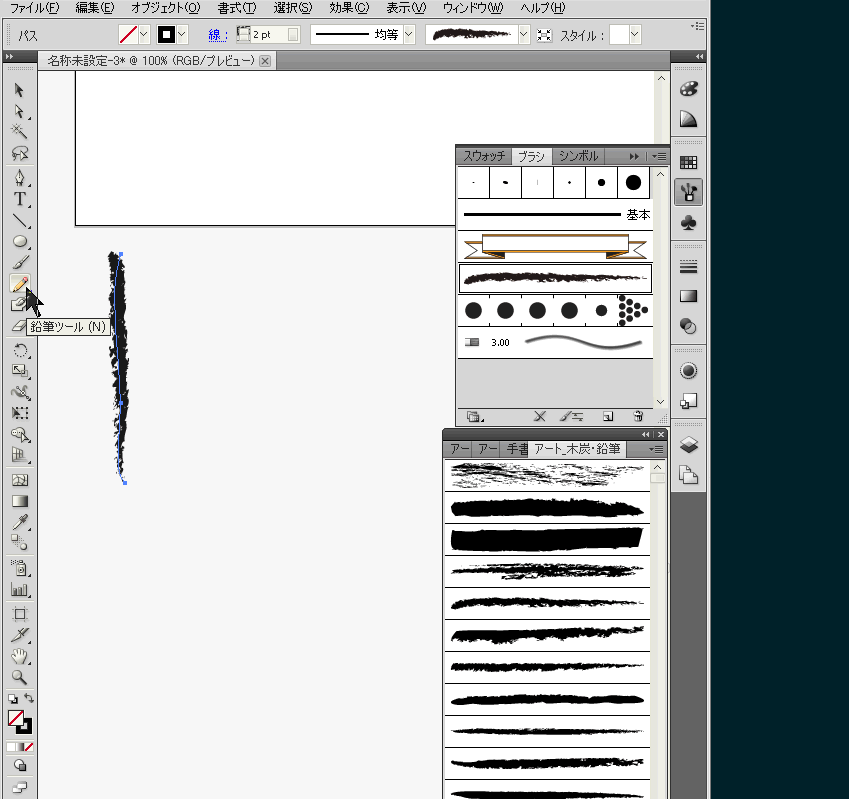Open the brush definition dropdown in the control bar
The height and width of the screenshot is (799, 849).
(523, 33)
